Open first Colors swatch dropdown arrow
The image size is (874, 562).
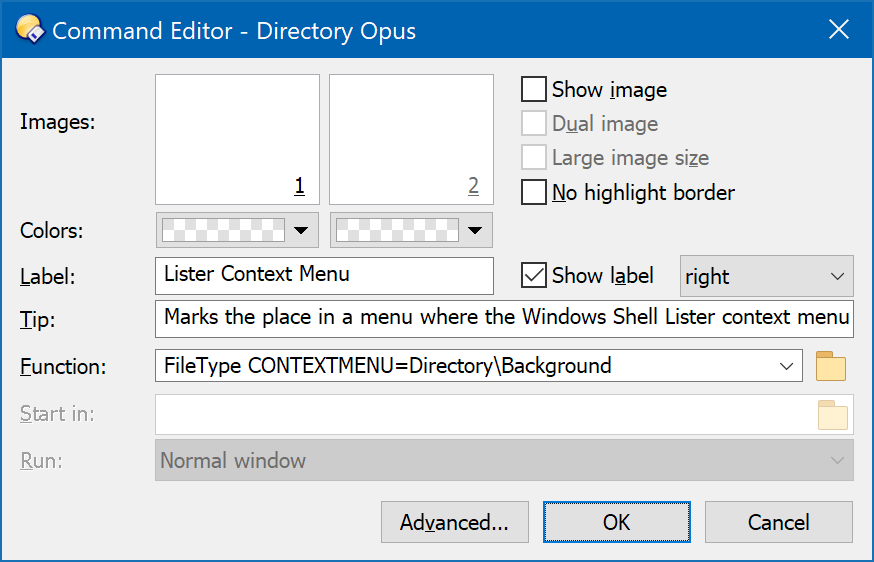point(301,230)
